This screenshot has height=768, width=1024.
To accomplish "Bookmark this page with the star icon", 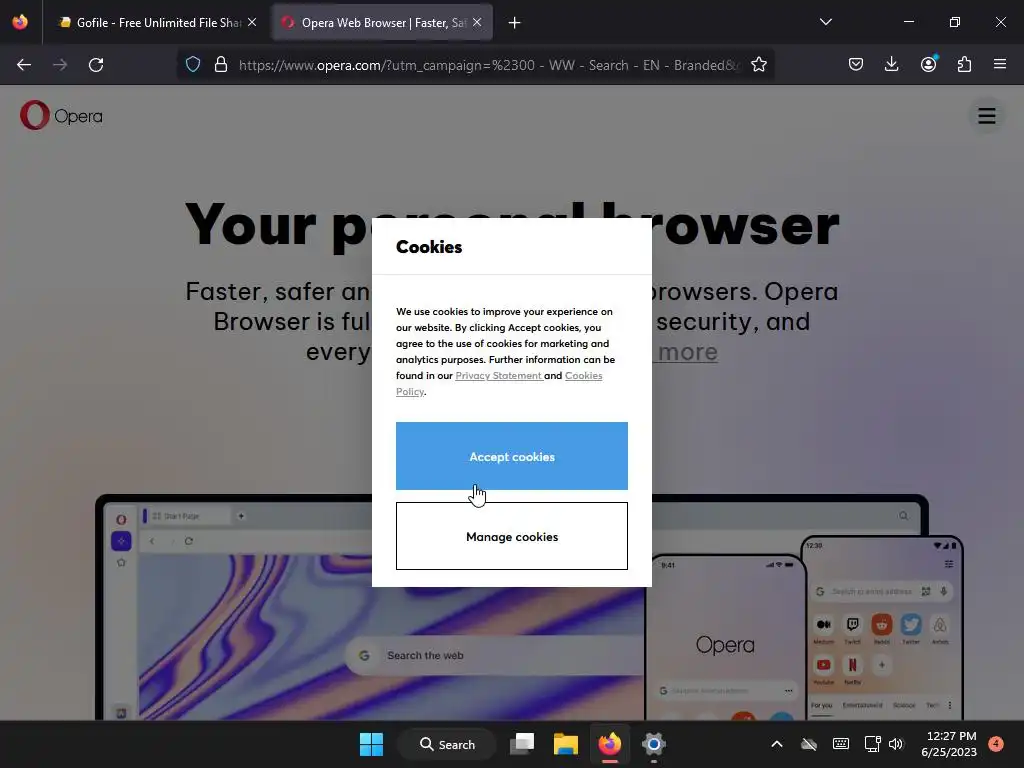I will click(x=759, y=65).
